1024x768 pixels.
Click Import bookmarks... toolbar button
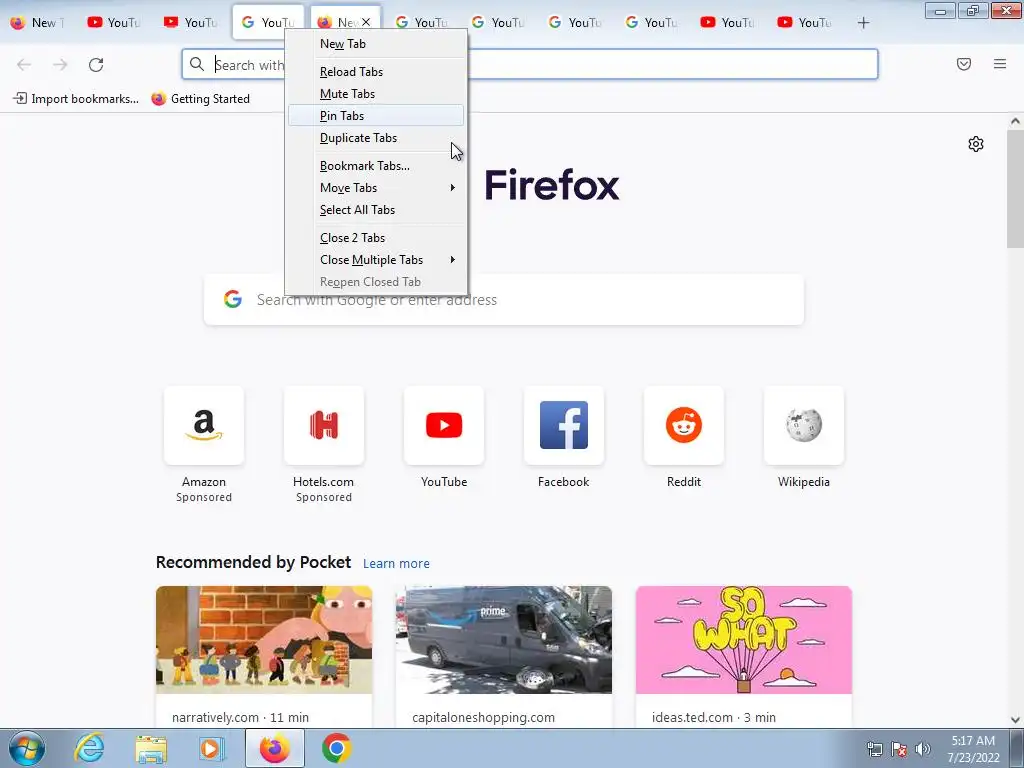point(76,99)
